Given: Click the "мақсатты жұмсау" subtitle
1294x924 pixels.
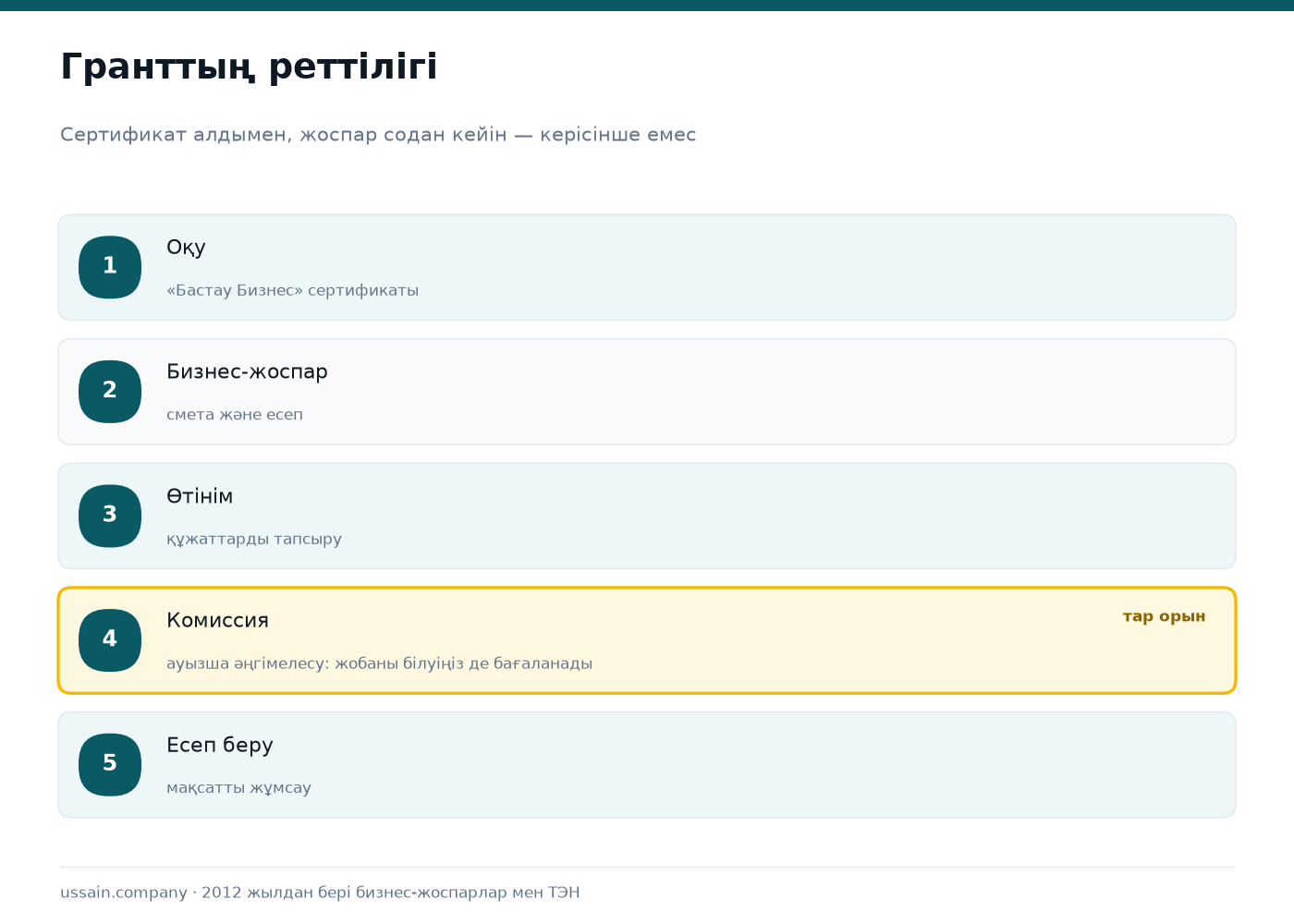Looking at the screenshot, I should pos(238,788).
